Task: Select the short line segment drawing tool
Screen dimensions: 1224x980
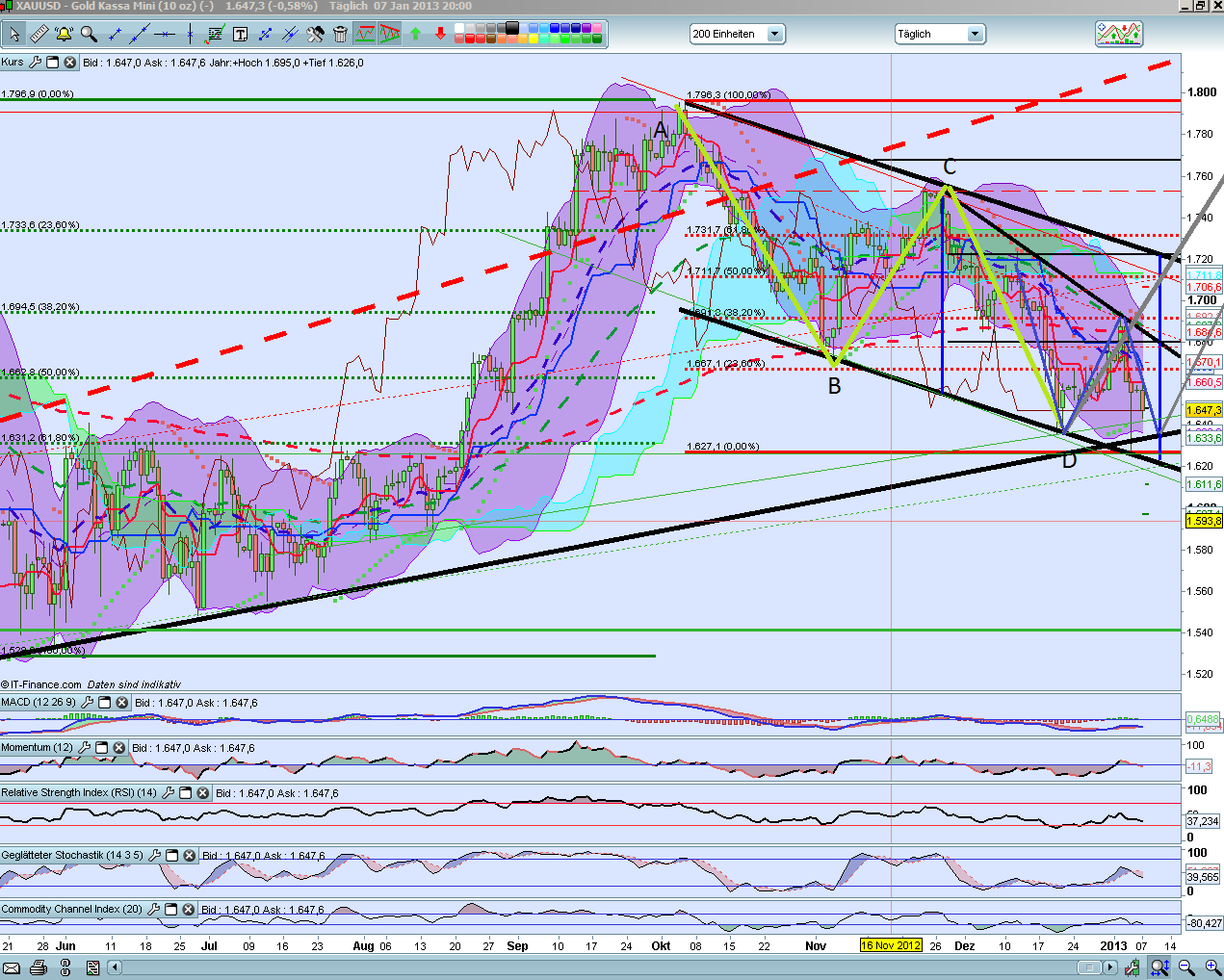Action: pyautogui.click(x=115, y=34)
